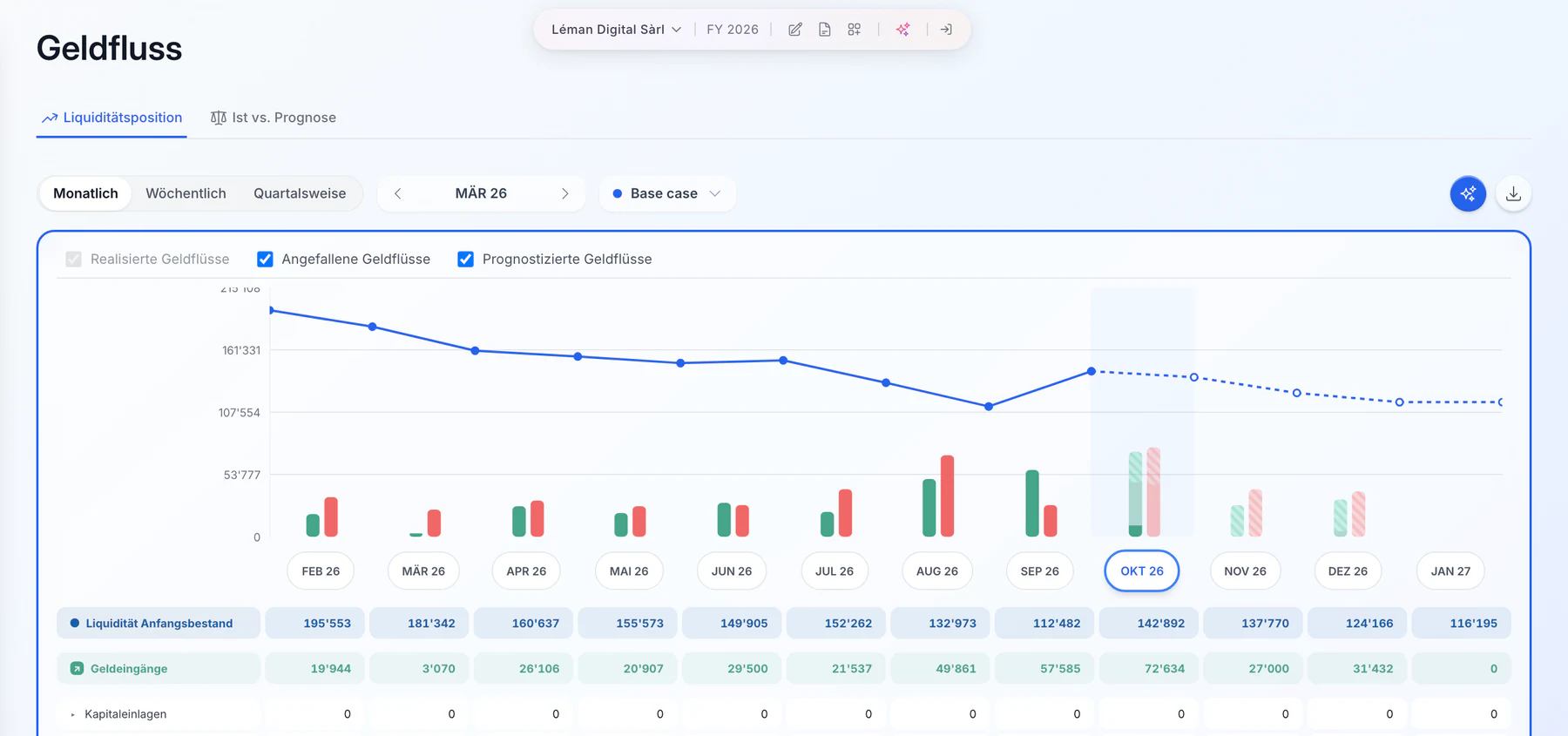The height and width of the screenshot is (736, 1568).
Task: Select Quartalsweise view
Action: [300, 193]
